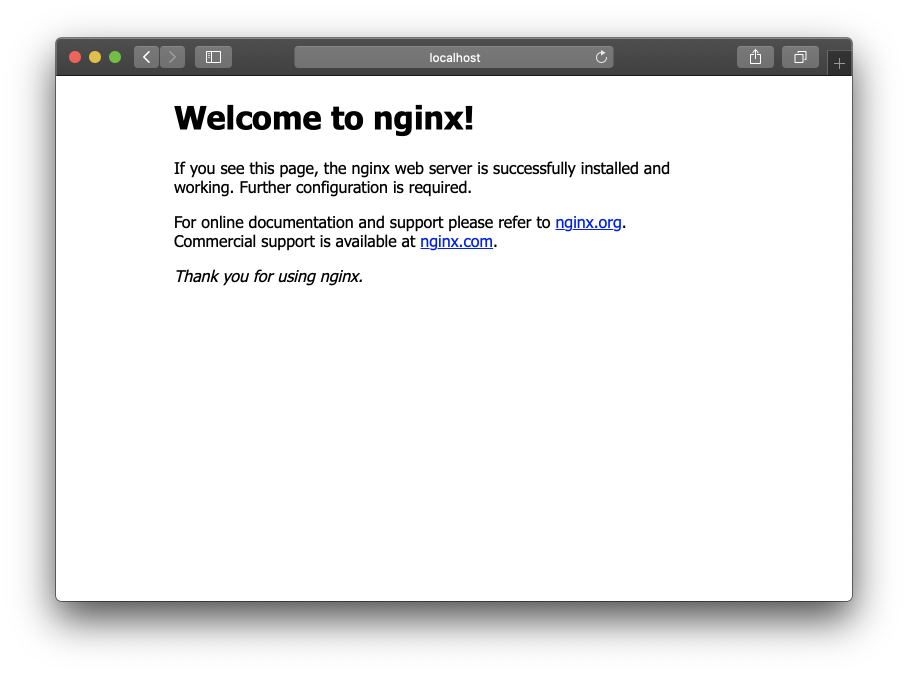Open the nginx.com link
This screenshot has width=908, height=675.
pyautogui.click(x=456, y=241)
